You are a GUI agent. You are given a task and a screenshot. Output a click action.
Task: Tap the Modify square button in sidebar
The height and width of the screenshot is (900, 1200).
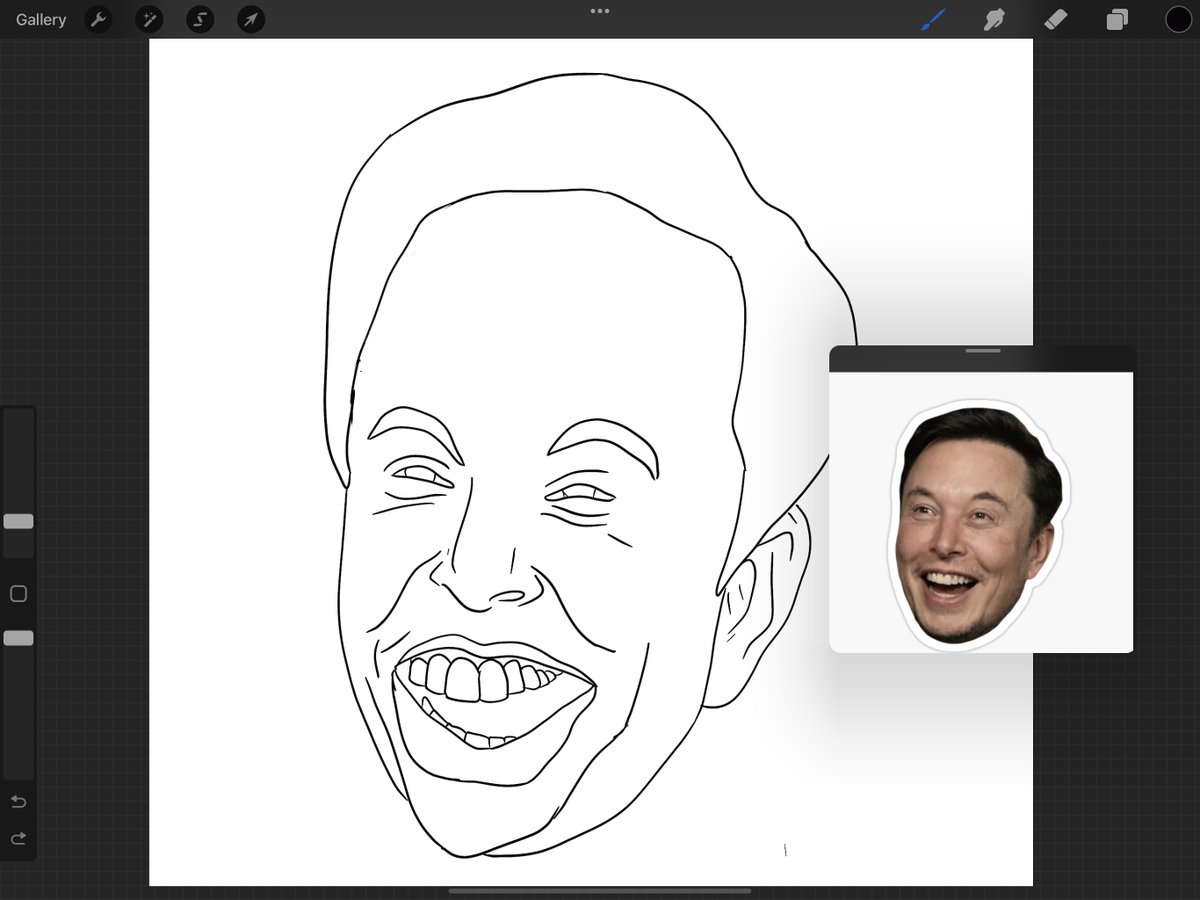pyautogui.click(x=18, y=594)
